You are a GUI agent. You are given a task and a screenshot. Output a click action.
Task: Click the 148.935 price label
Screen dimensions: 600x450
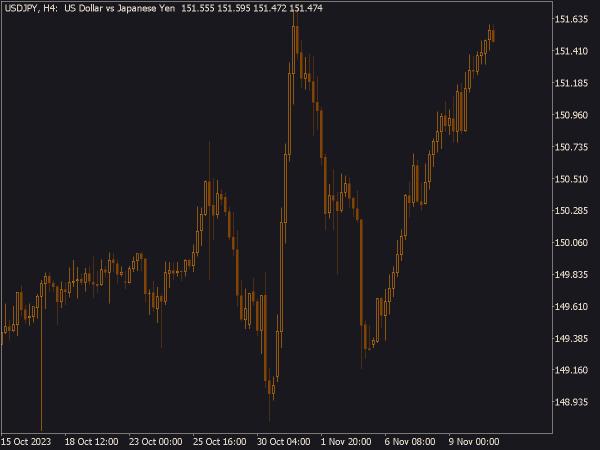point(571,402)
